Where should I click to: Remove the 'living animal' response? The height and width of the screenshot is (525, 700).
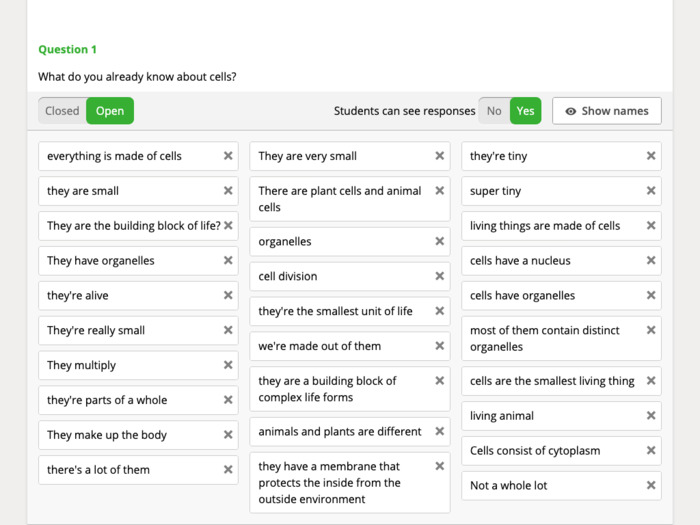(x=651, y=416)
